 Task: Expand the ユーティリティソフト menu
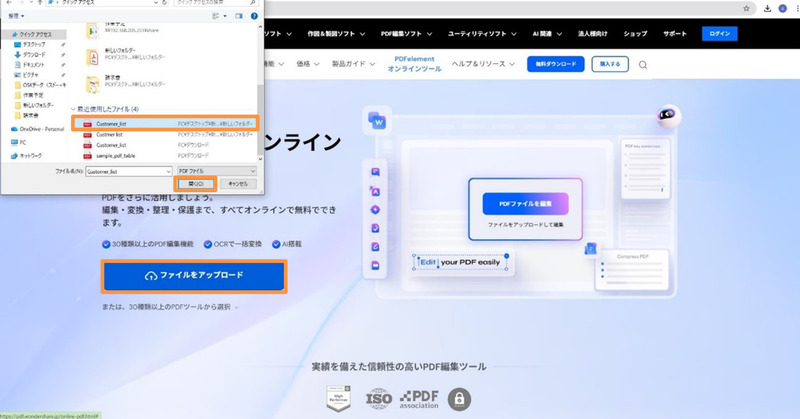[x=482, y=34]
